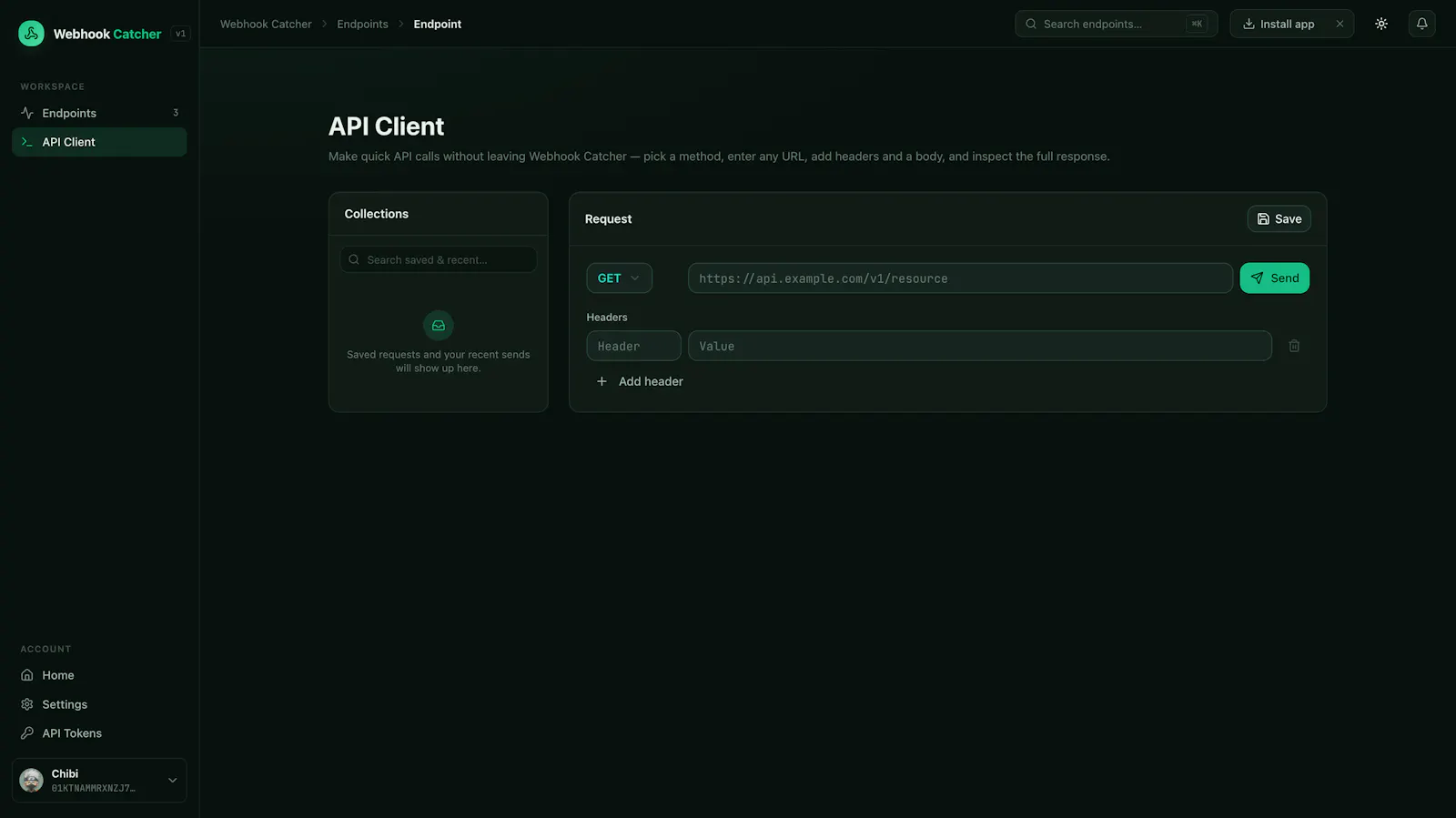This screenshot has height=818, width=1456.
Task: Dismiss the Install app prompt
Action: pos(1340,24)
